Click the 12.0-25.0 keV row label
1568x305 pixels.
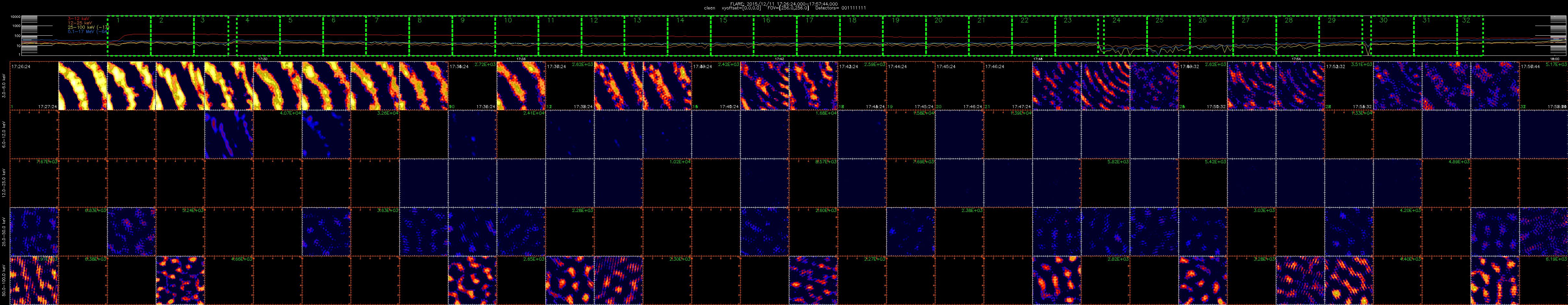[x=5, y=183]
